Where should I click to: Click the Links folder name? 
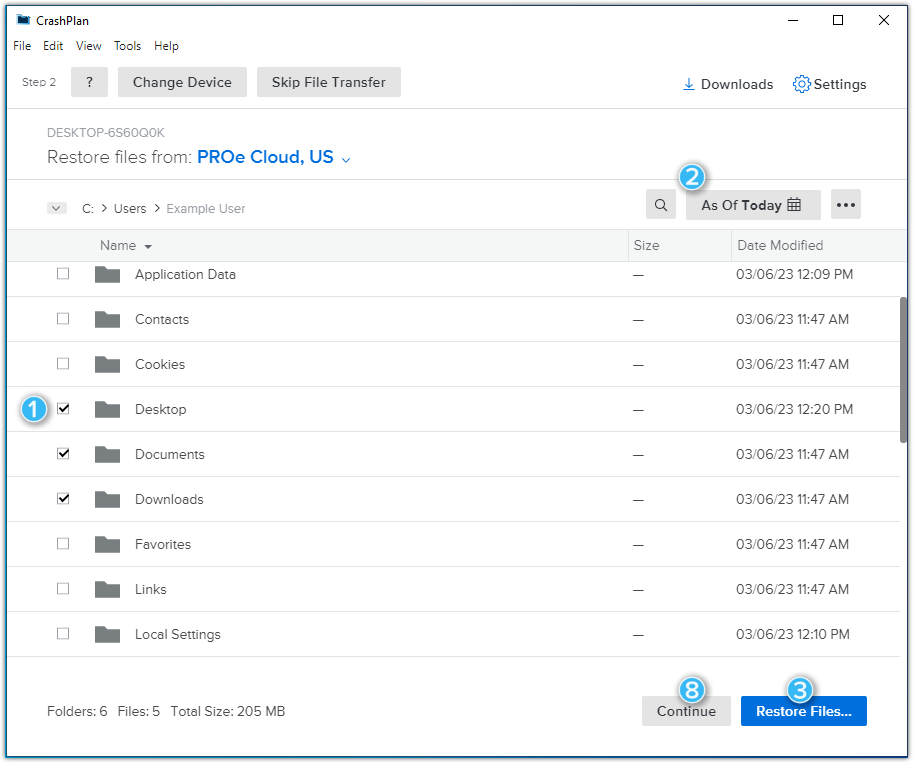pos(151,589)
